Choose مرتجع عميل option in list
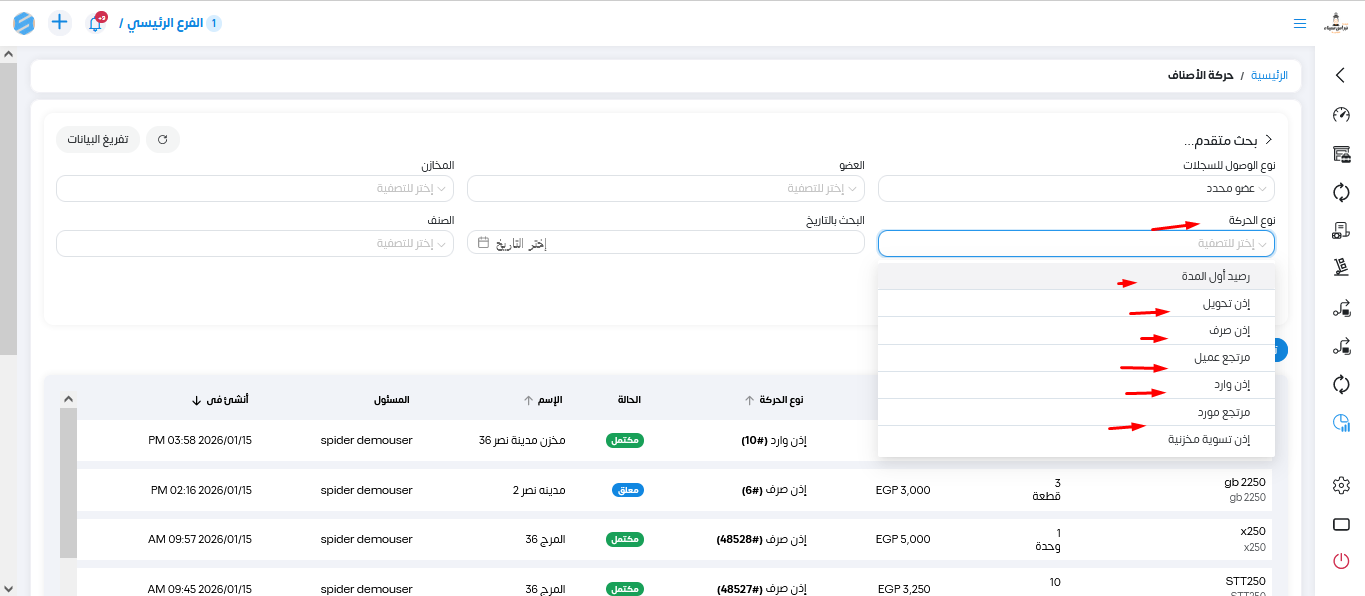This screenshot has width=1365, height=596. pos(1221,358)
